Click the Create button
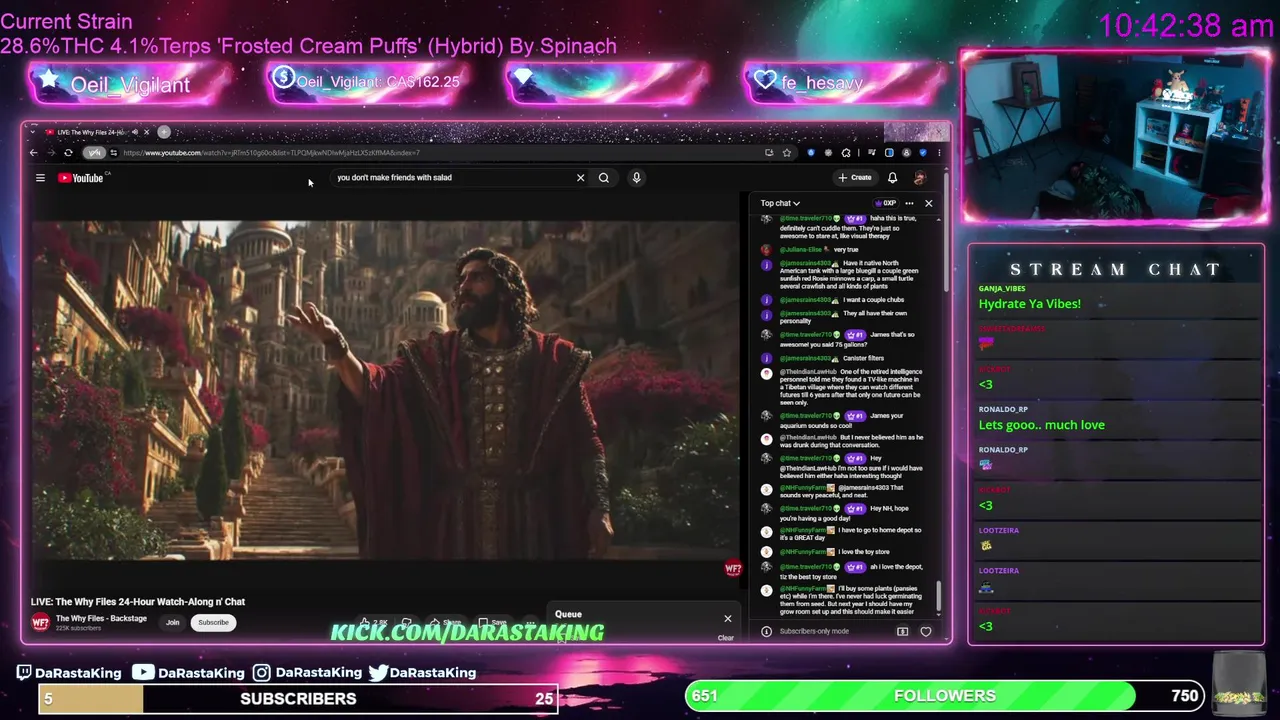 coord(855,178)
